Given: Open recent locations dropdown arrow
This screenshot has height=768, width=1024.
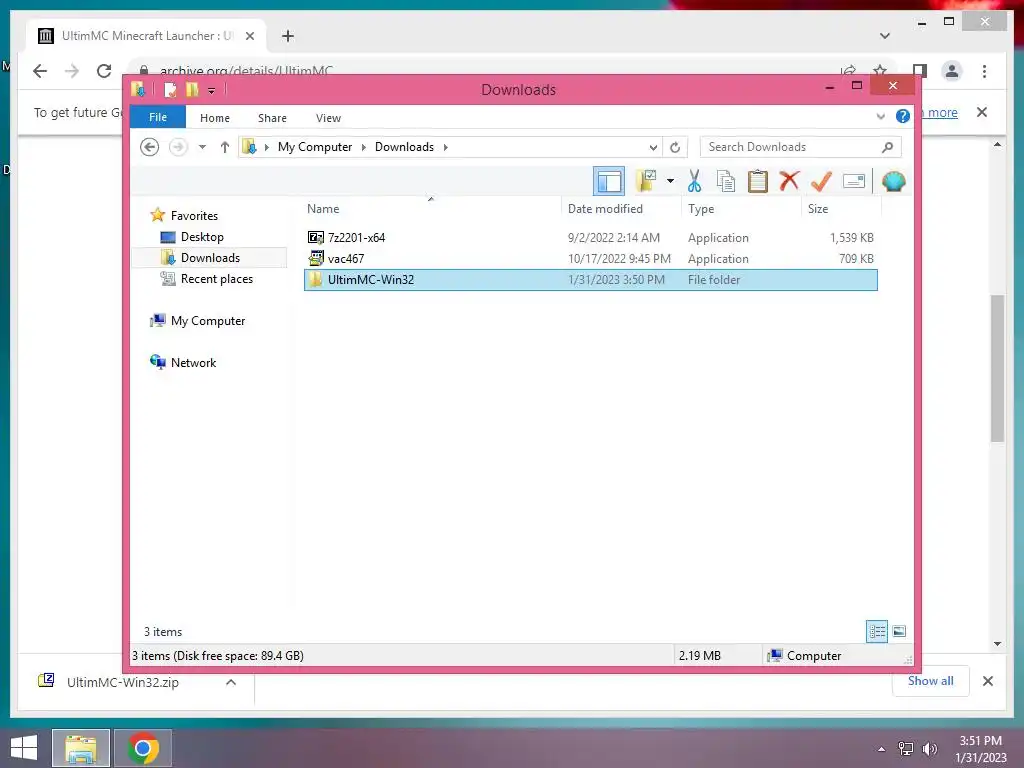Looking at the screenshot, I should 202,147.
